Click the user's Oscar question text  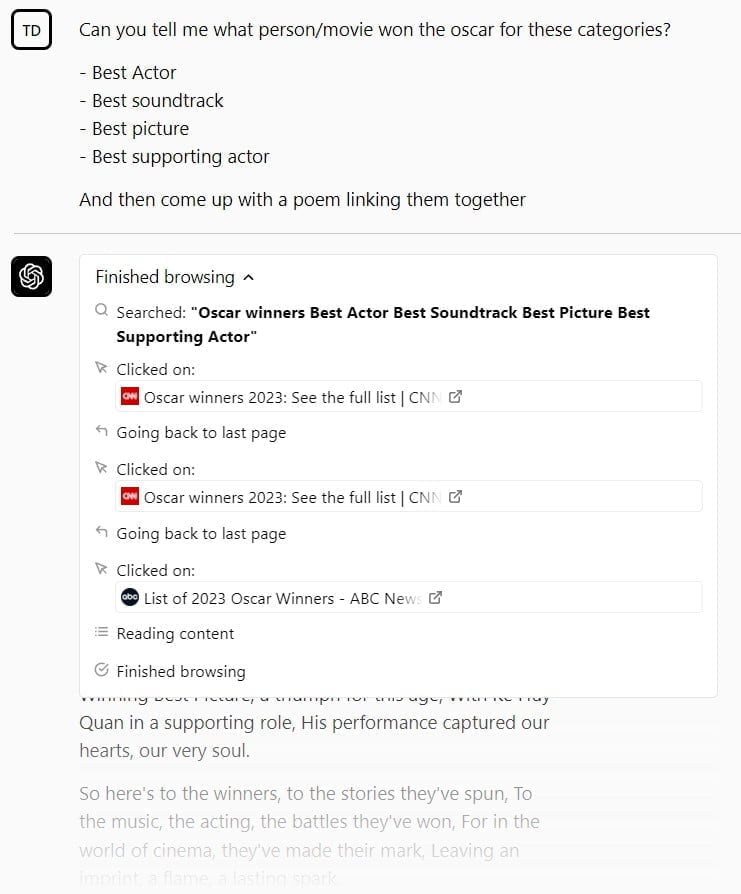tap(374, 29)
